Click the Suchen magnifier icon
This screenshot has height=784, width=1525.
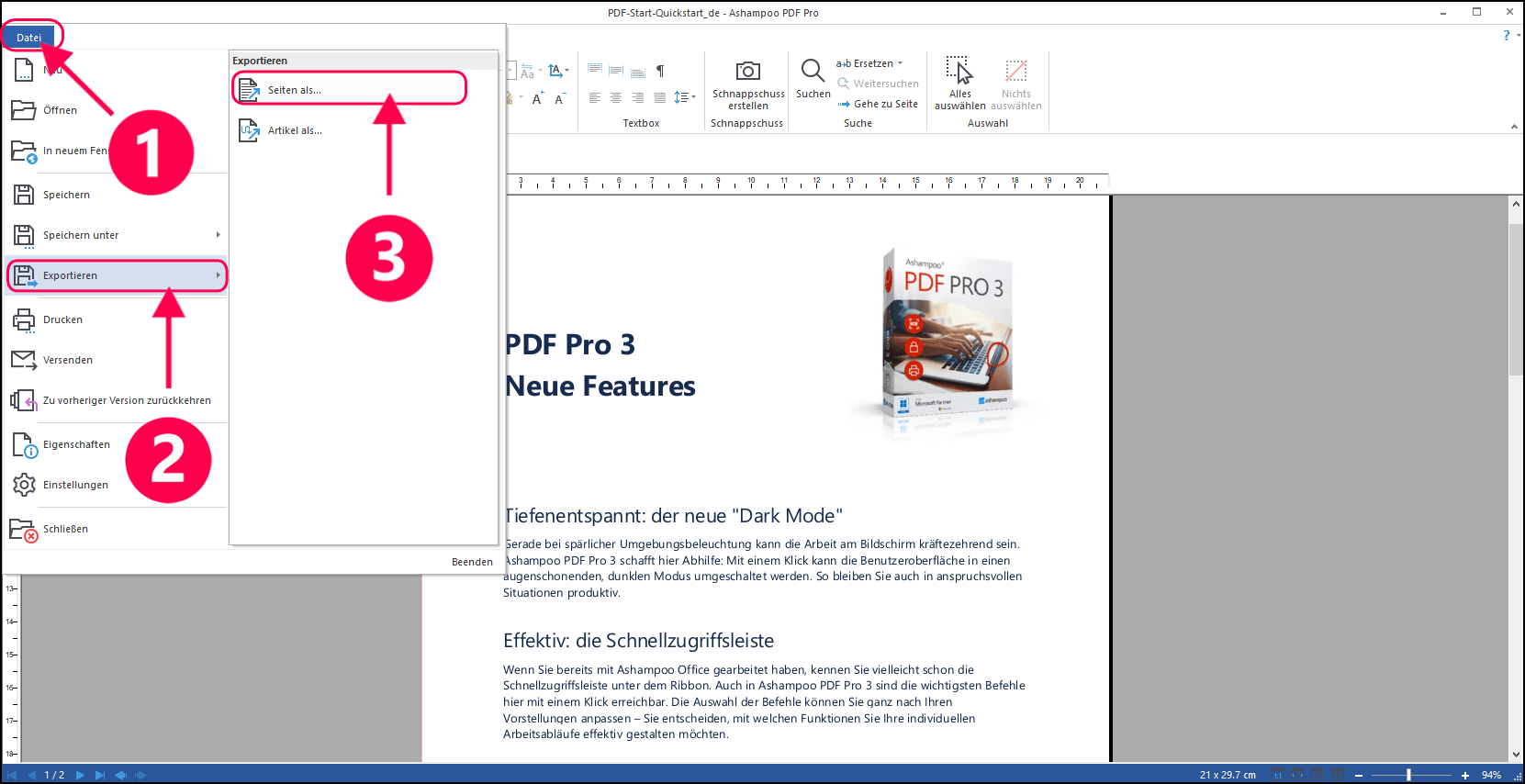tap(813, 71)
